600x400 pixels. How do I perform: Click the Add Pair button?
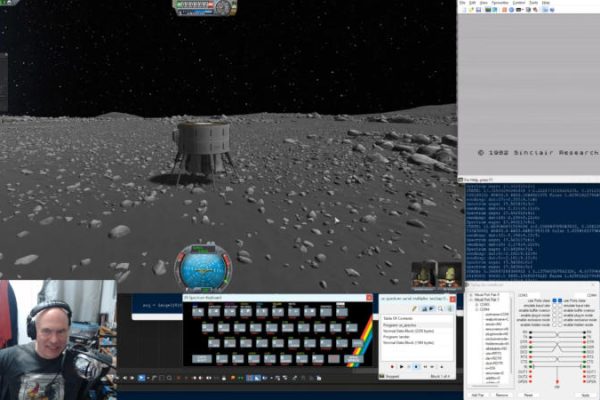click(474, 396)
